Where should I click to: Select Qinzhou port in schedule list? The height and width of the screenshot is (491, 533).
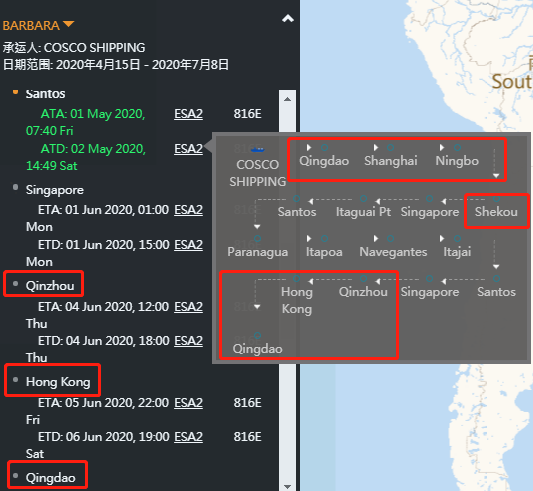click(x=50, y=286)
